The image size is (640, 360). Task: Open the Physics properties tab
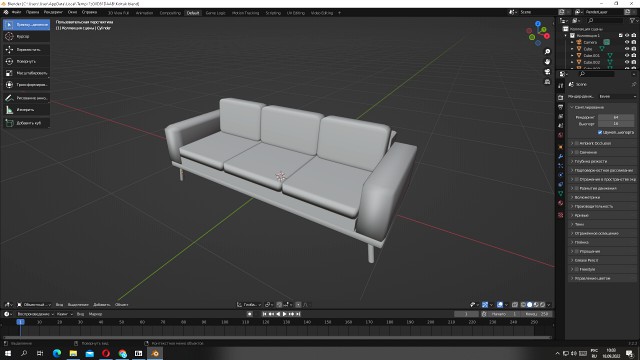tap(560, 175)
